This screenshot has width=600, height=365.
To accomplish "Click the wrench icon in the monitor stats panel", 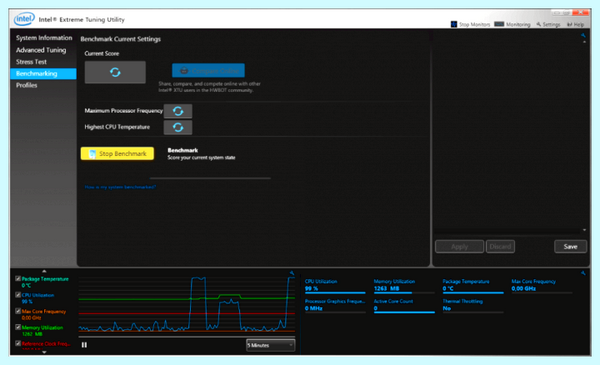I will pyautogui.click(x=583, y=273).
